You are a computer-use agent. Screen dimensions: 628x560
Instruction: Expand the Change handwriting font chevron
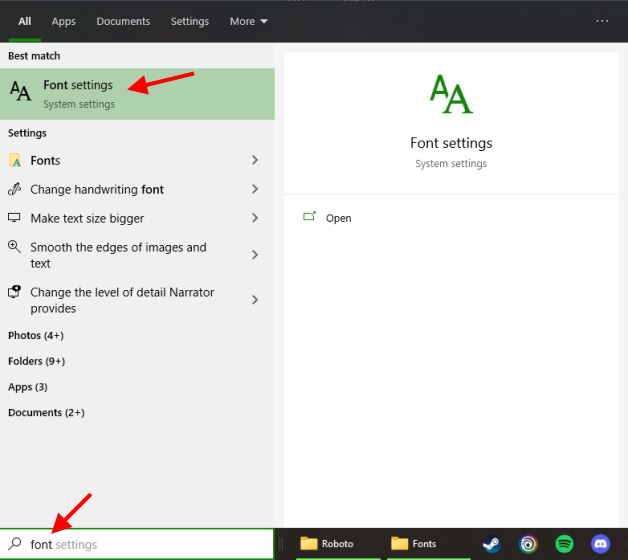click(255, 189)
